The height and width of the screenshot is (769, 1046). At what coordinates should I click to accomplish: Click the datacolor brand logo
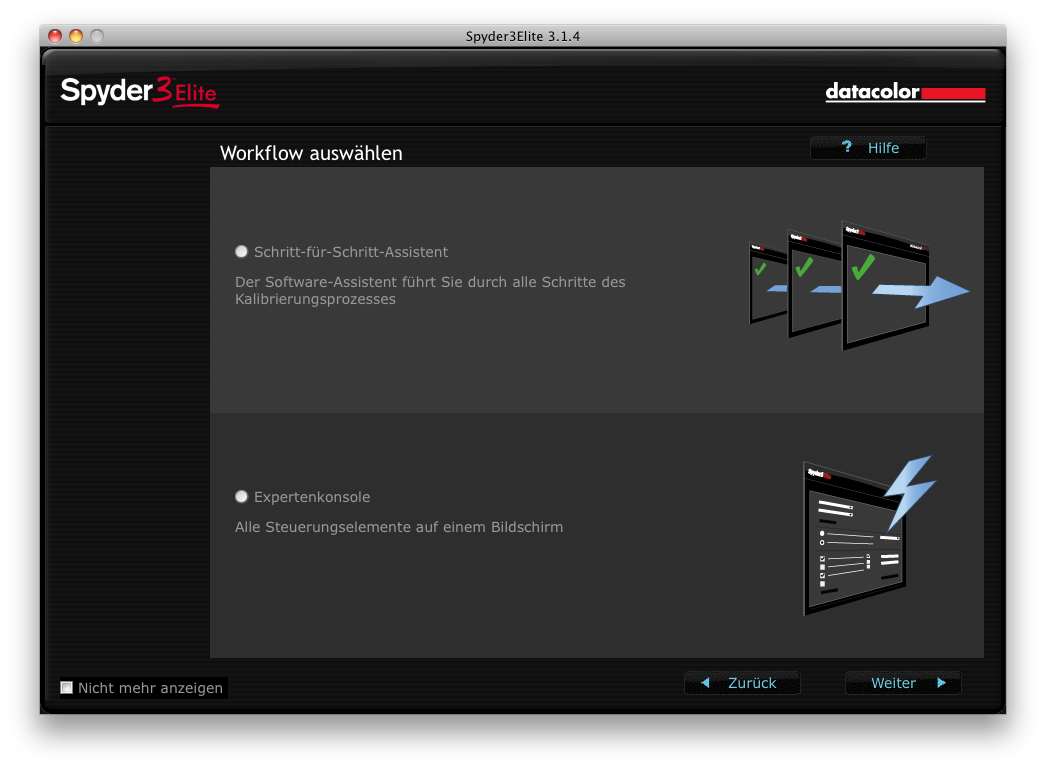[905, 93]
